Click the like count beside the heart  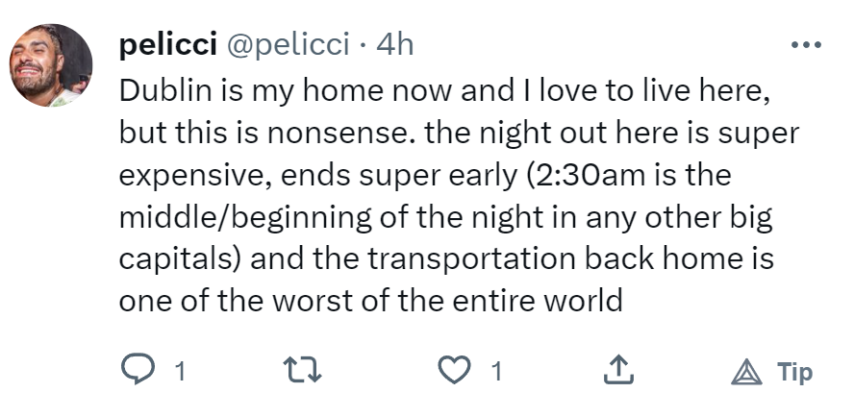click(x=495, y=373)
